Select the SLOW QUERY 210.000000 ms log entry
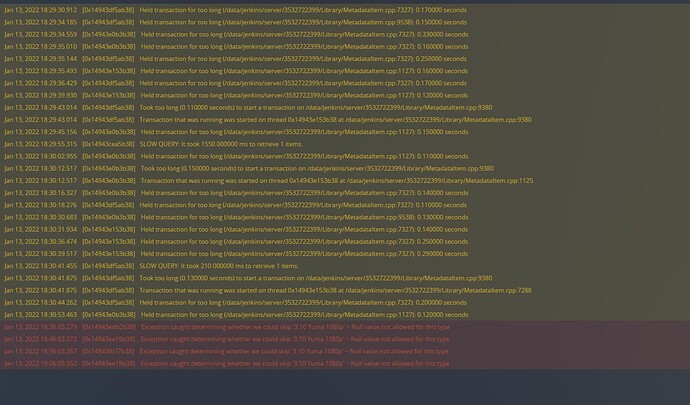 [x=345, y=266]
